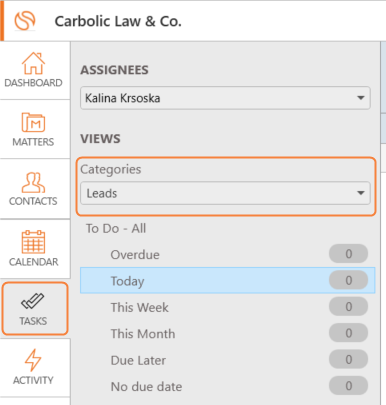Expand the Kalina Krsoska assignee dropdown arrow
This screenshot has width=386, height=405.
[x=360, y=98]
